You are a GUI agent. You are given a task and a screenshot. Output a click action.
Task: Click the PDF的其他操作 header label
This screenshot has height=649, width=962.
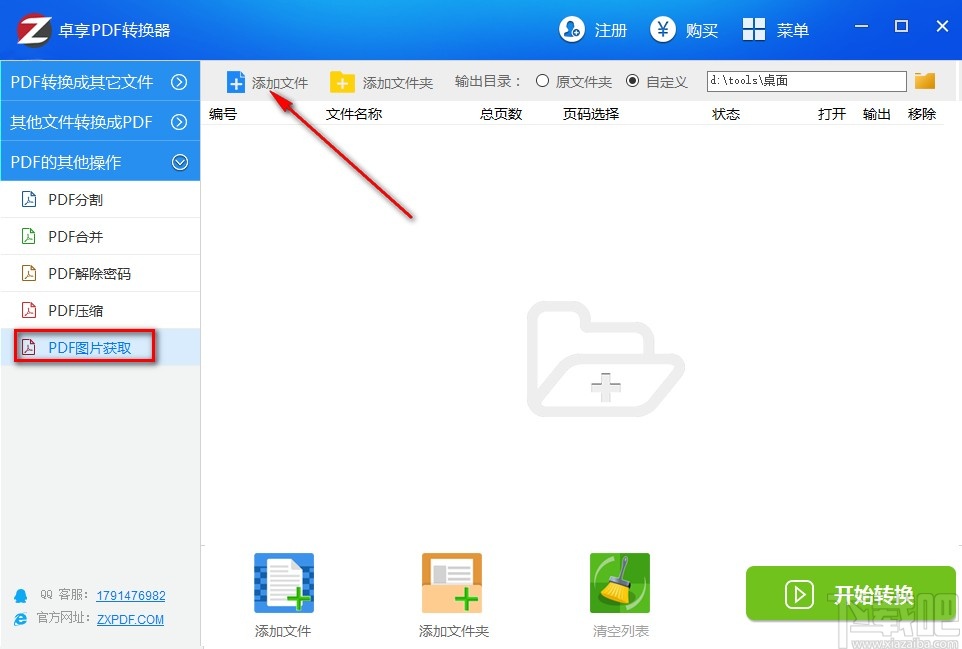point(66,162)
